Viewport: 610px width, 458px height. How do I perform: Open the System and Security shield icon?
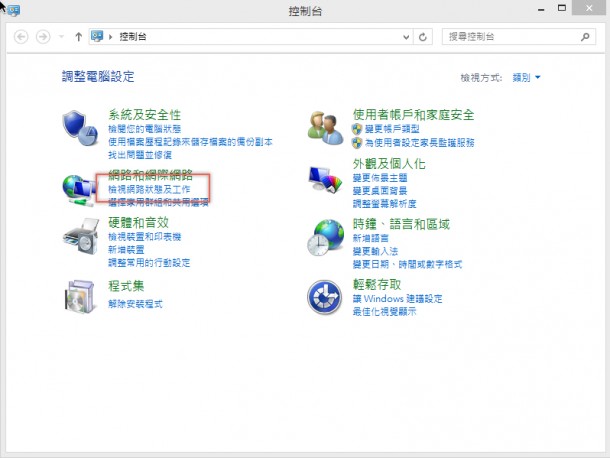[x=80, y=128]
